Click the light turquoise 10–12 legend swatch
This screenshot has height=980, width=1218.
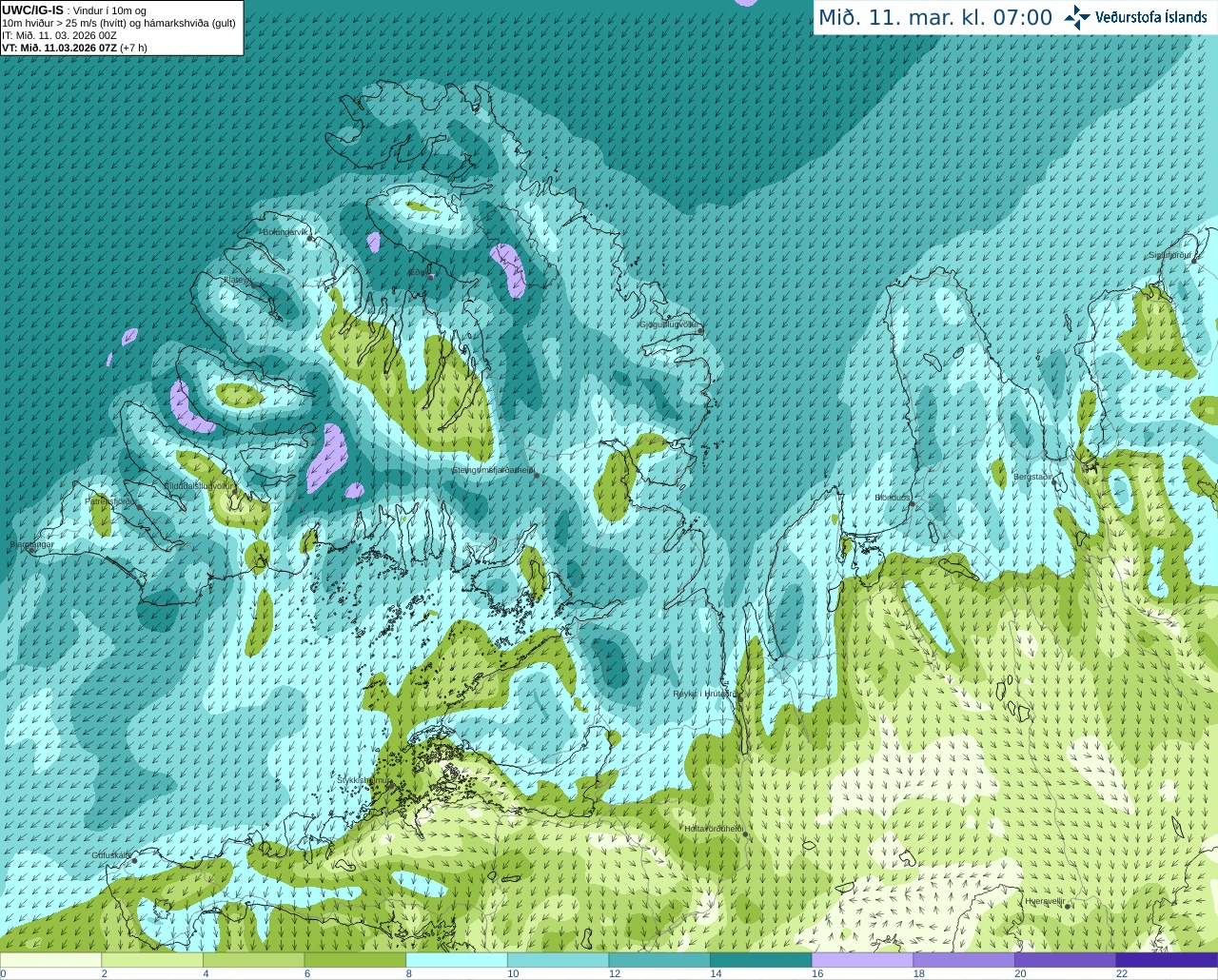558,960
